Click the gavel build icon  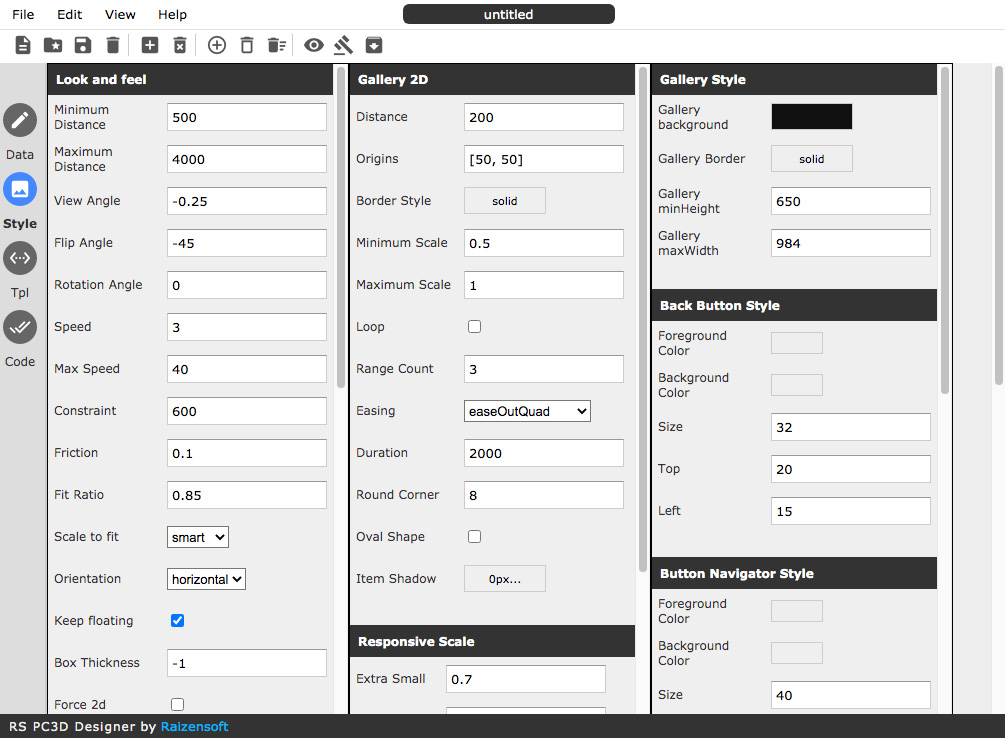click(344, 45)
